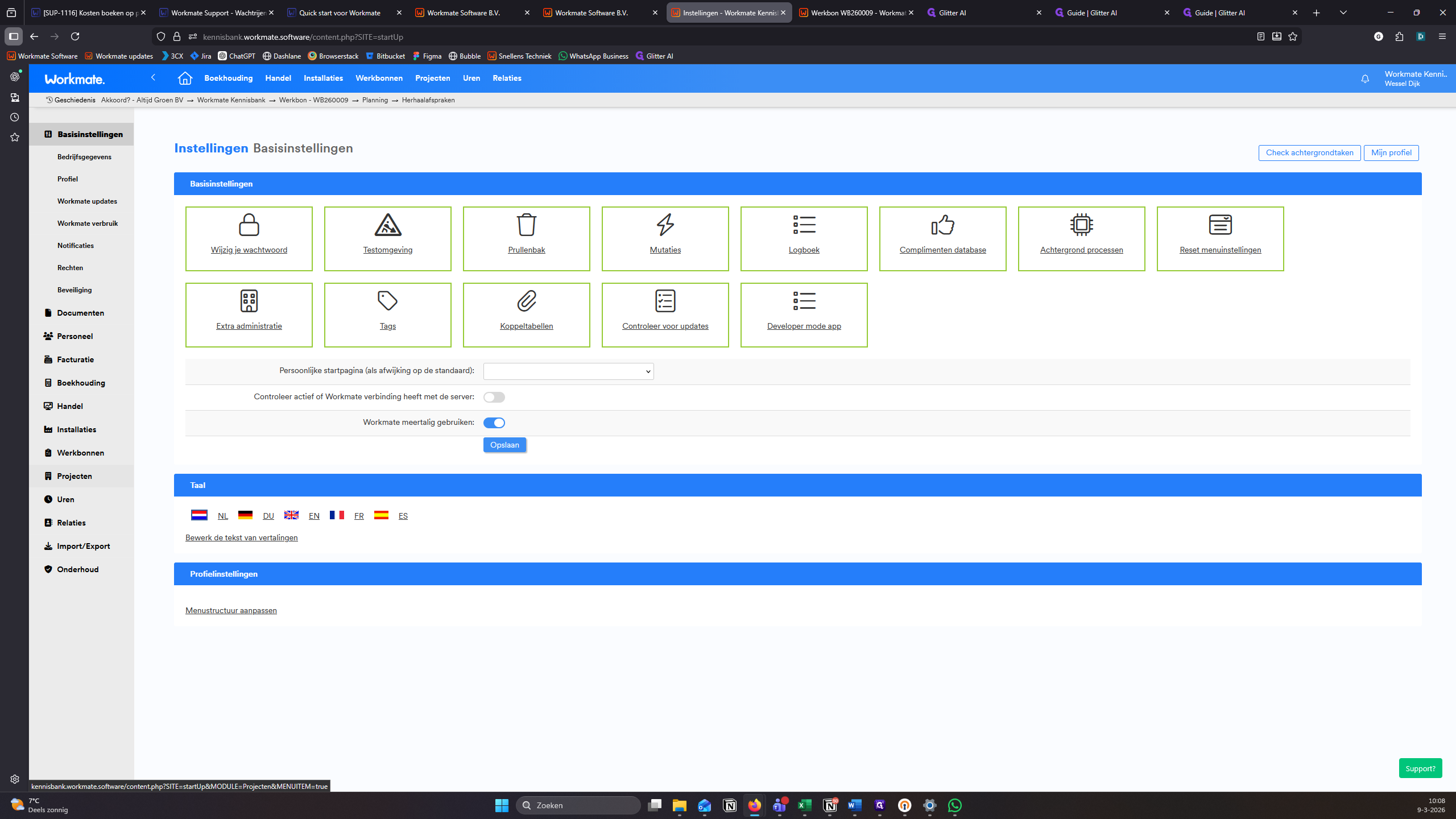
Task: Disable the Workmate meertalig gebruiken toggle
Action: click(494, 423)
